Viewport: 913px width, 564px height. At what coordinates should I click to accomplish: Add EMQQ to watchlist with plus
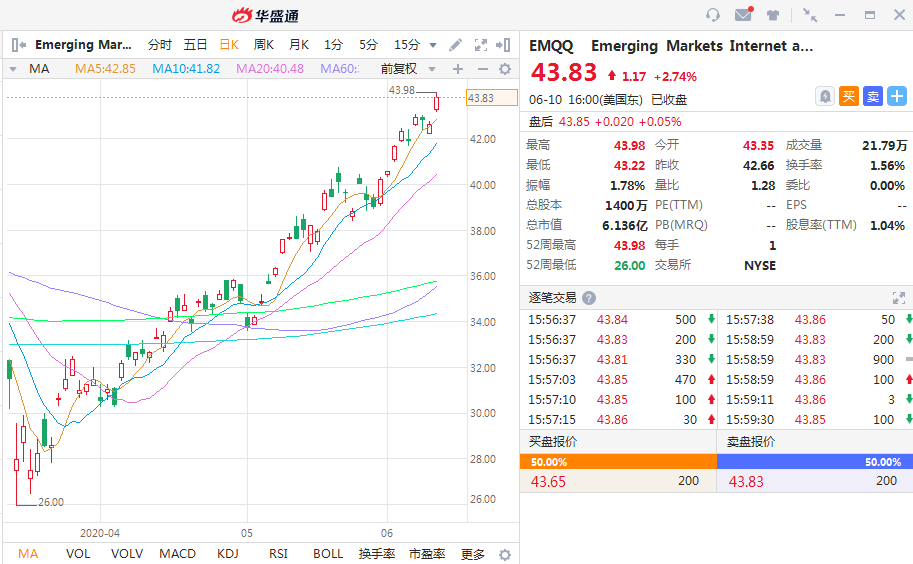point(897,97)
